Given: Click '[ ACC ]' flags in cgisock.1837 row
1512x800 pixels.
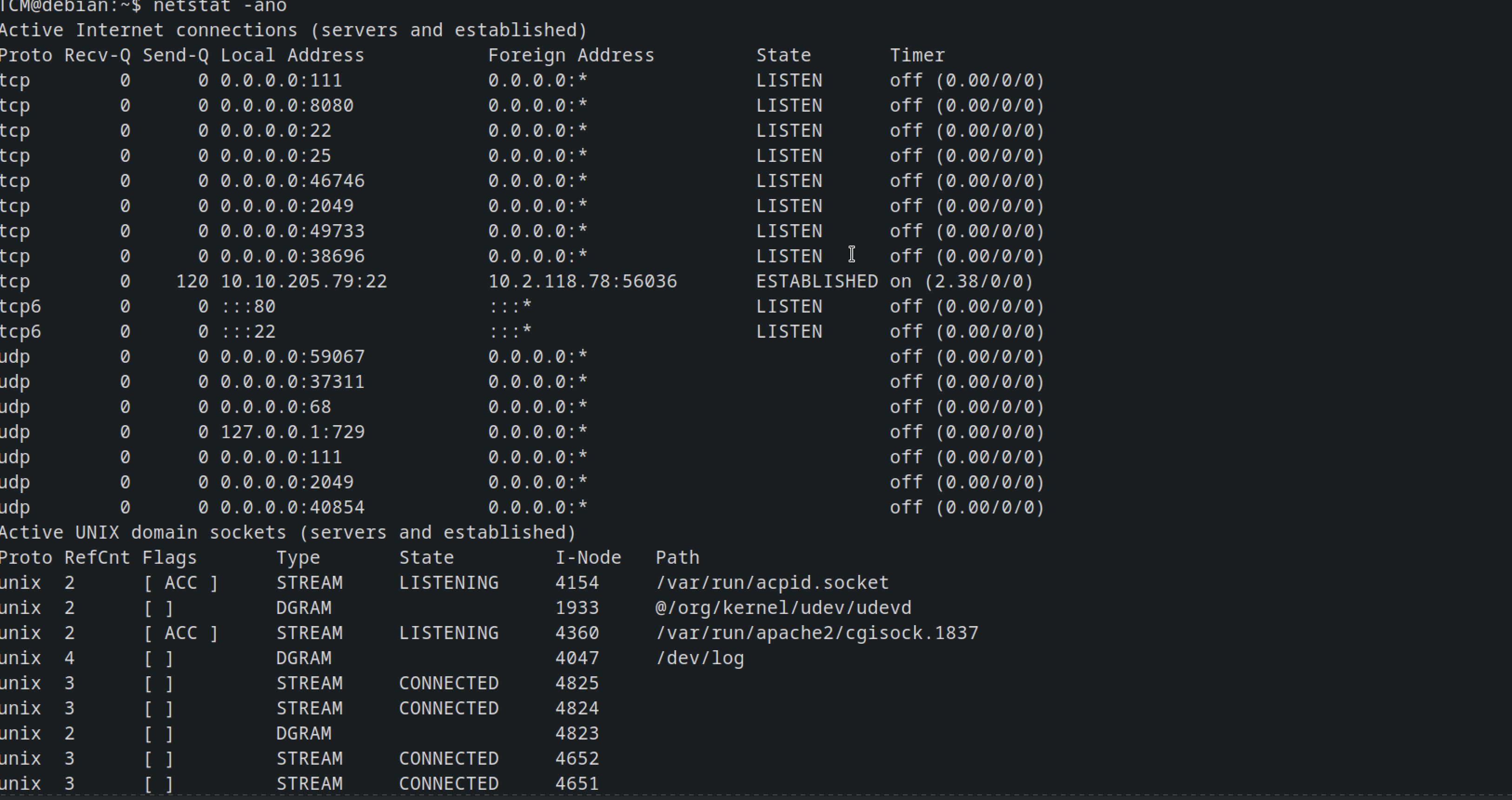Looking at the screenshot, I should pyautogui.click(x=181, y=633).
